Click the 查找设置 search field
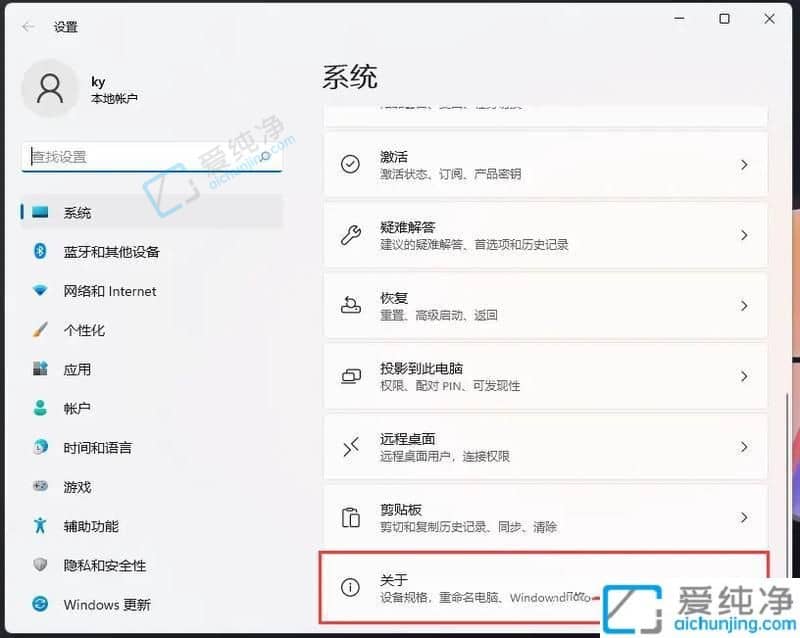The image size is (800, 638). tap(150, 157)
